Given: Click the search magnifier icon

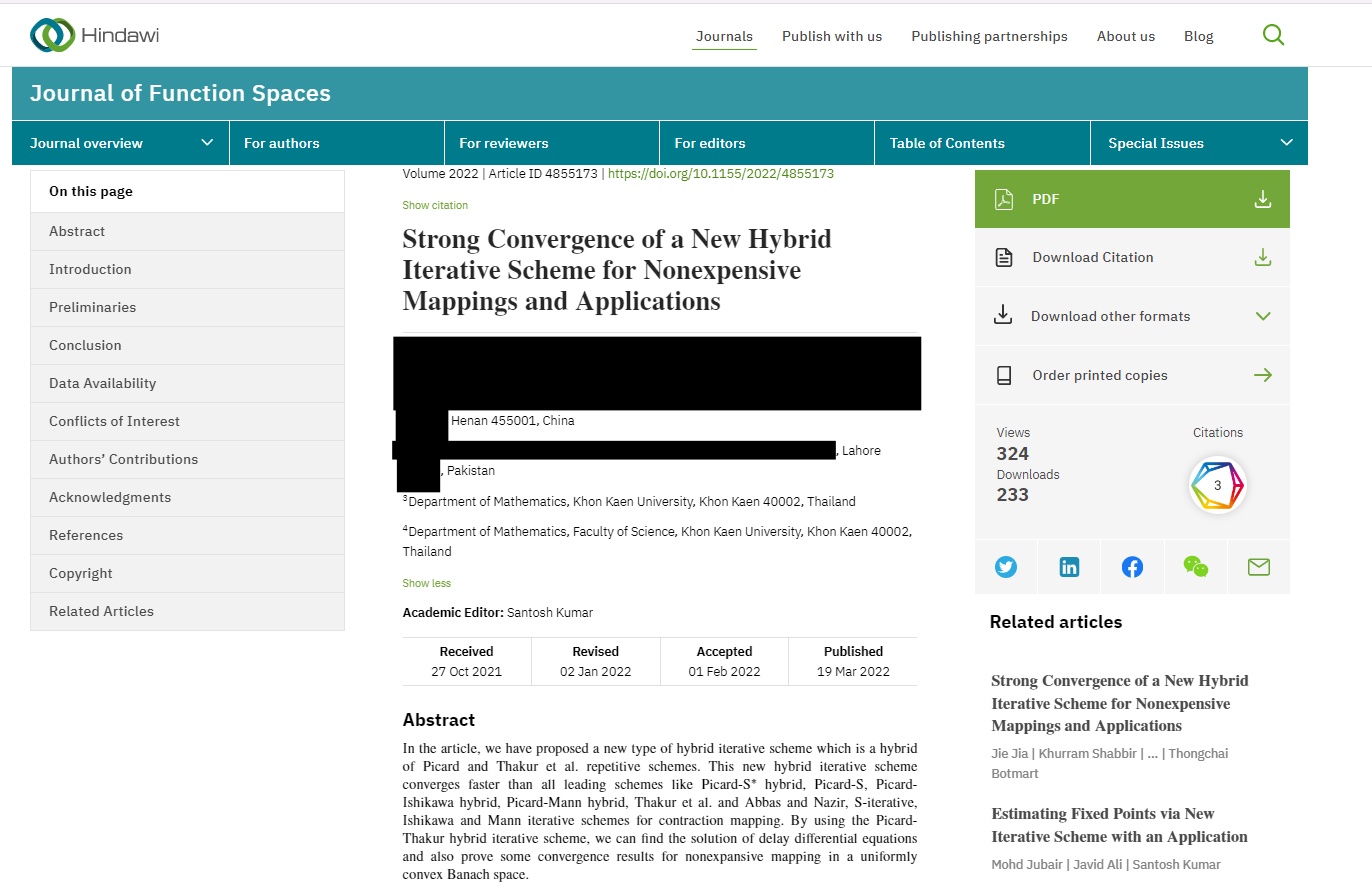Looking at the screenshot, I should [1273, 35].
